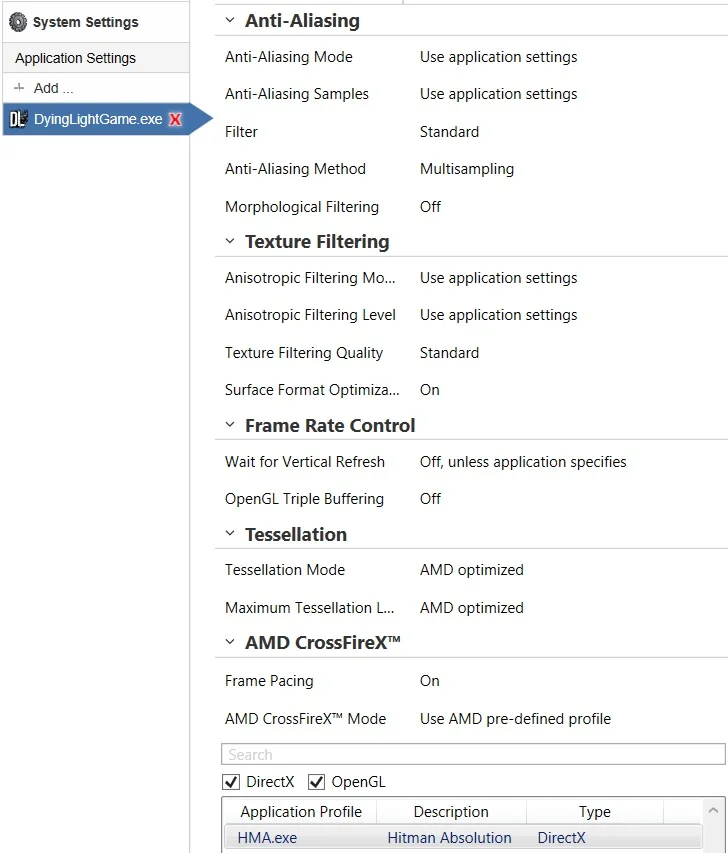Click the plus icon next to Add

click(19, 88)
